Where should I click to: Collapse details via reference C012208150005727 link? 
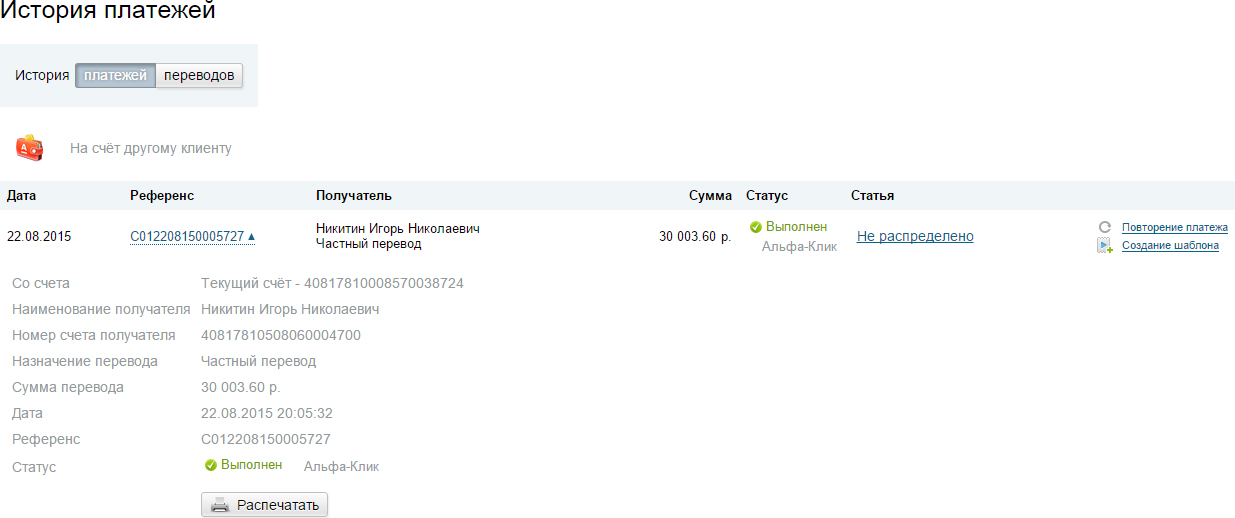point(193,237)
